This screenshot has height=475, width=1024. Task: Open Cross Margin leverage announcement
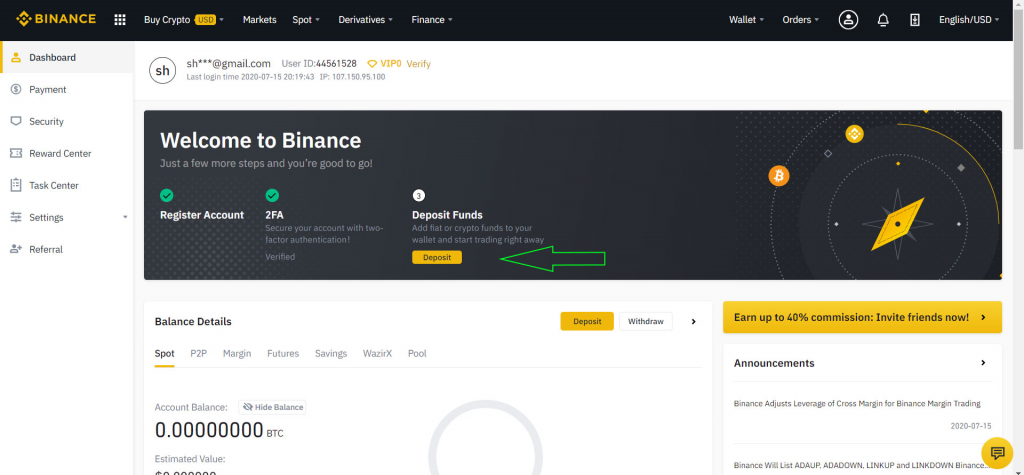coord(857,404)
